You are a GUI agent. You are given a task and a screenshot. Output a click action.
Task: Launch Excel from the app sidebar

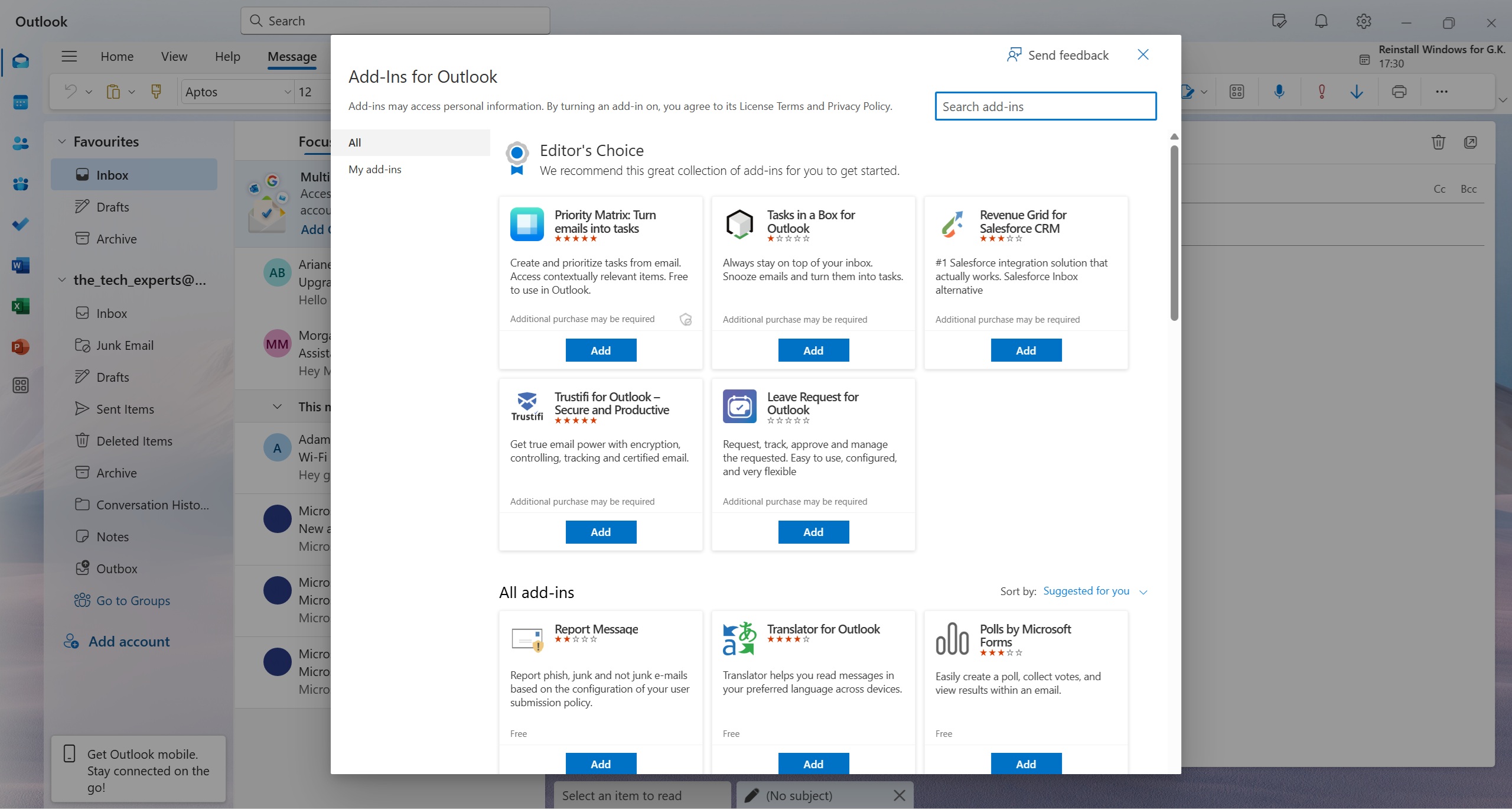(x=21, y=306)
